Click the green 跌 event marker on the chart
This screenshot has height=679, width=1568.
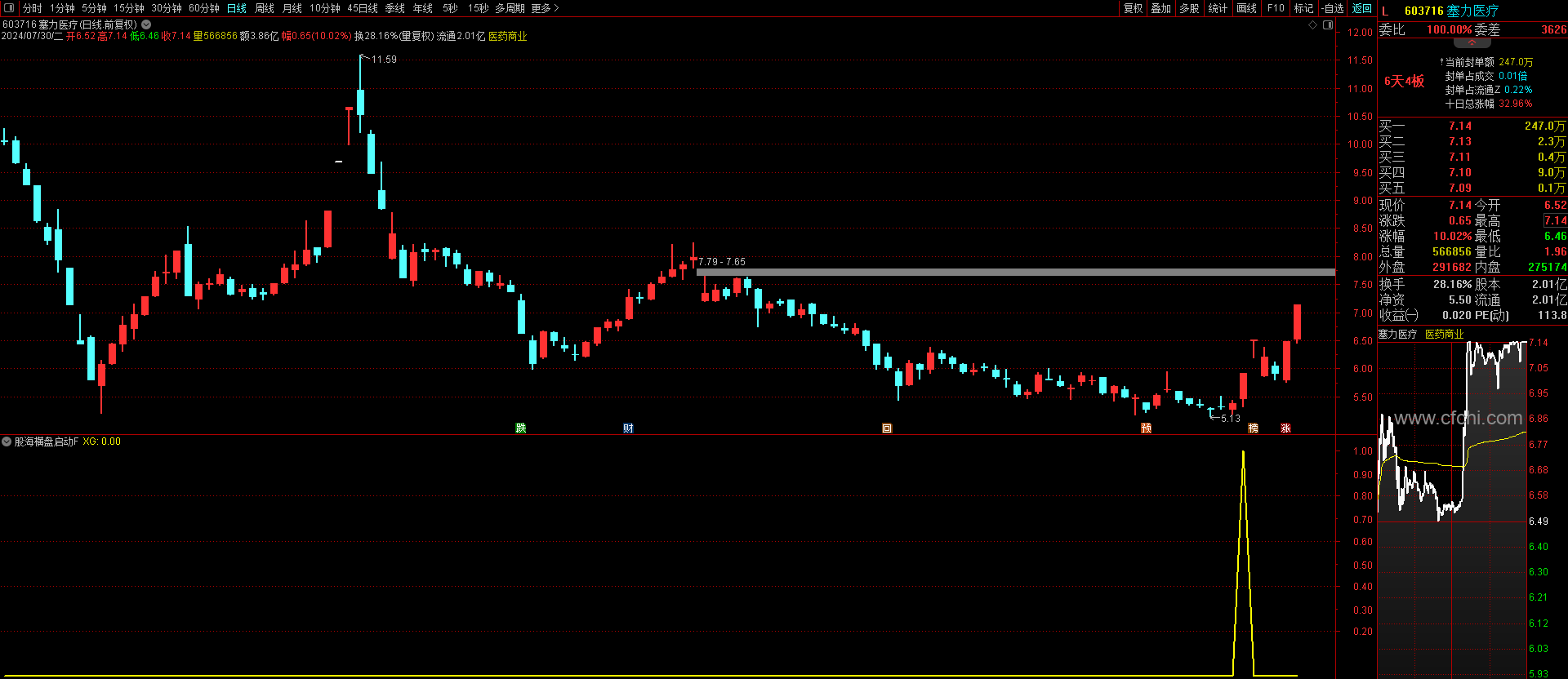(x=521, y=428)
